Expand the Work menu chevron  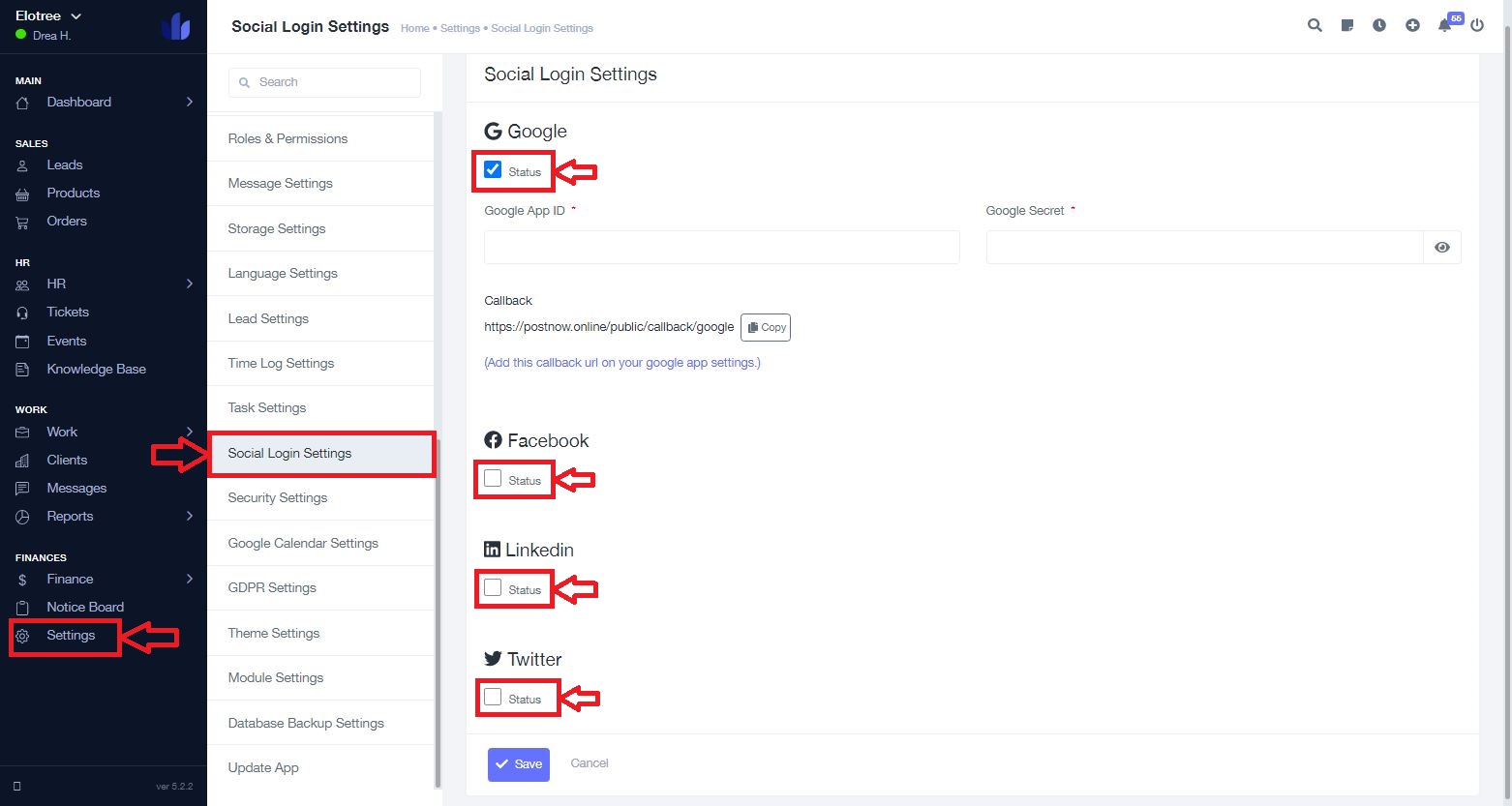click(190, 432)
